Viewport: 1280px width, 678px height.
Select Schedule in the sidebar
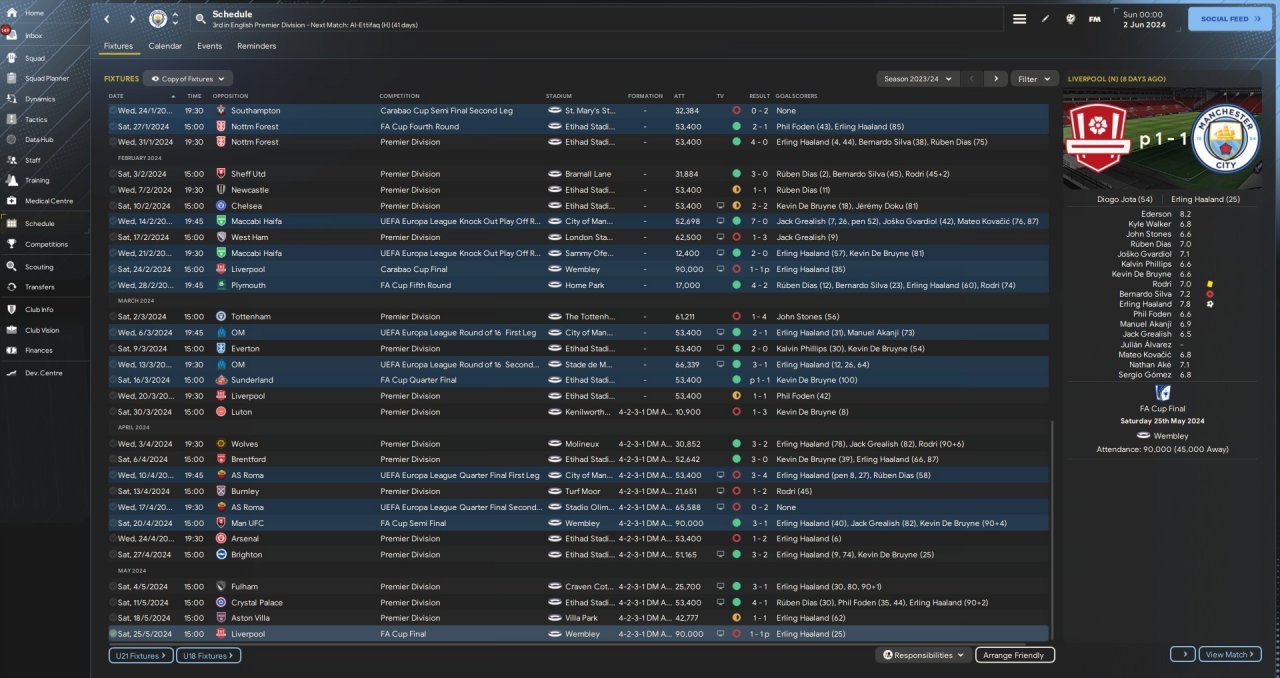coord(40,224)
